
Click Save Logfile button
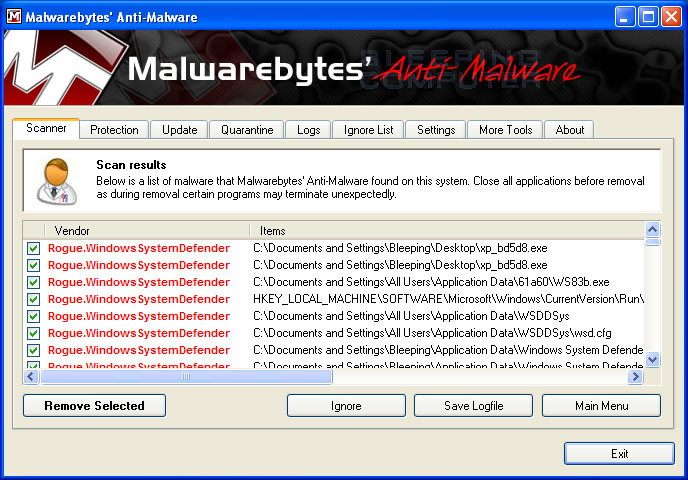(473, 405)
